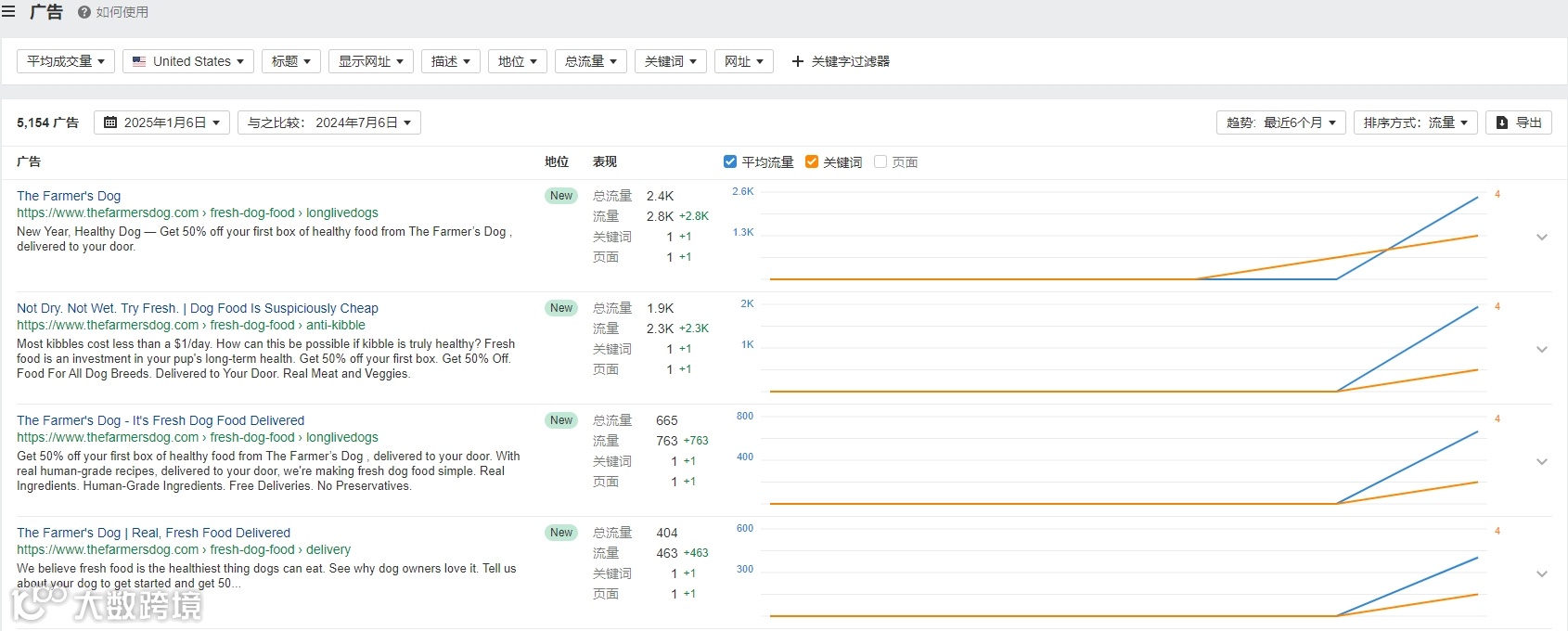Click the +763 traffic change value

[x=696, y=441]
